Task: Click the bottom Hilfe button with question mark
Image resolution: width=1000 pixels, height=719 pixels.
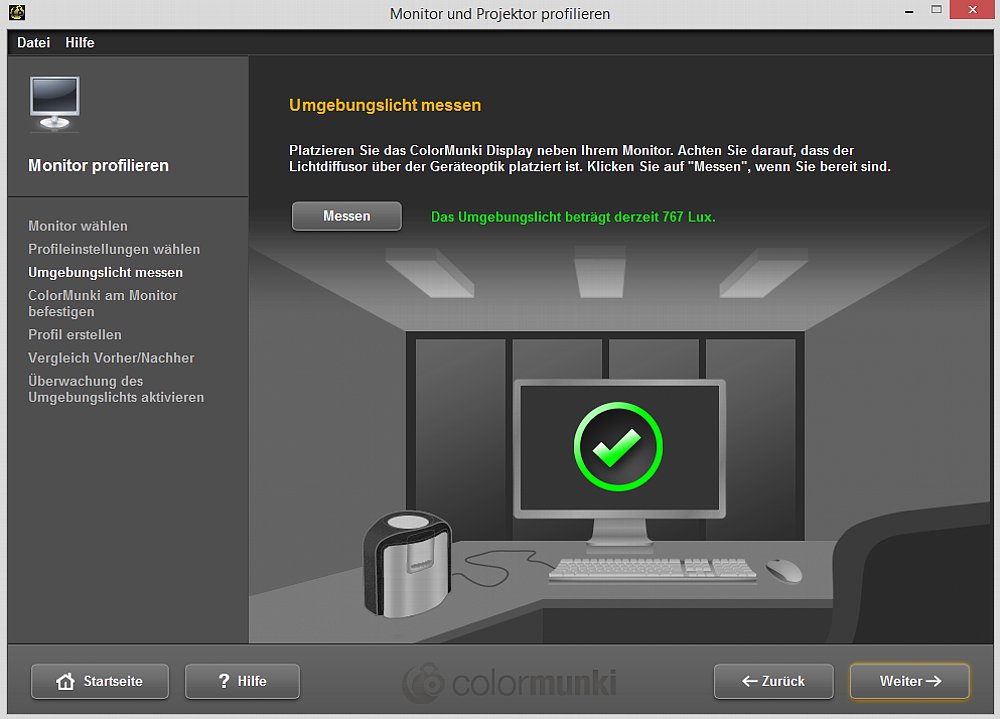Action: [242, 681]
